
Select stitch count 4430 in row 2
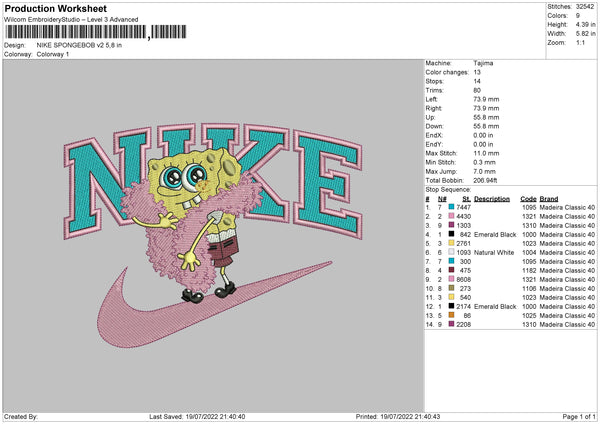tap(463, 216)
